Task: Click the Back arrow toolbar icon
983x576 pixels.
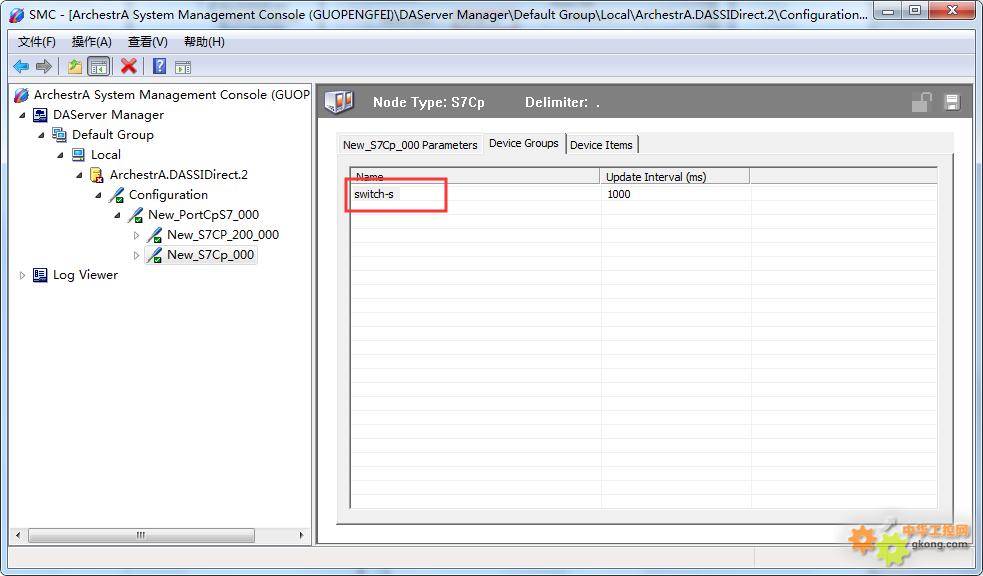Action: (x=21, y=67)
